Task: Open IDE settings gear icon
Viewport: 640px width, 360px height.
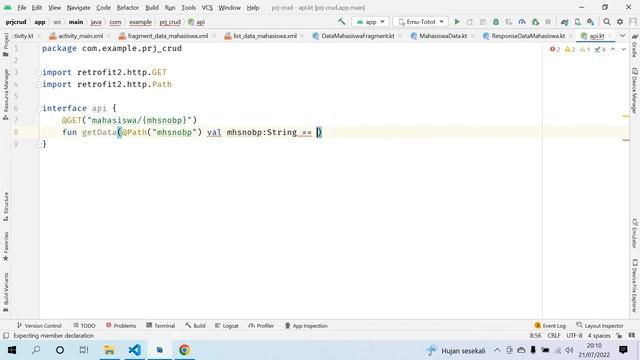Action: pyautogui.click(x=620, y=22)
